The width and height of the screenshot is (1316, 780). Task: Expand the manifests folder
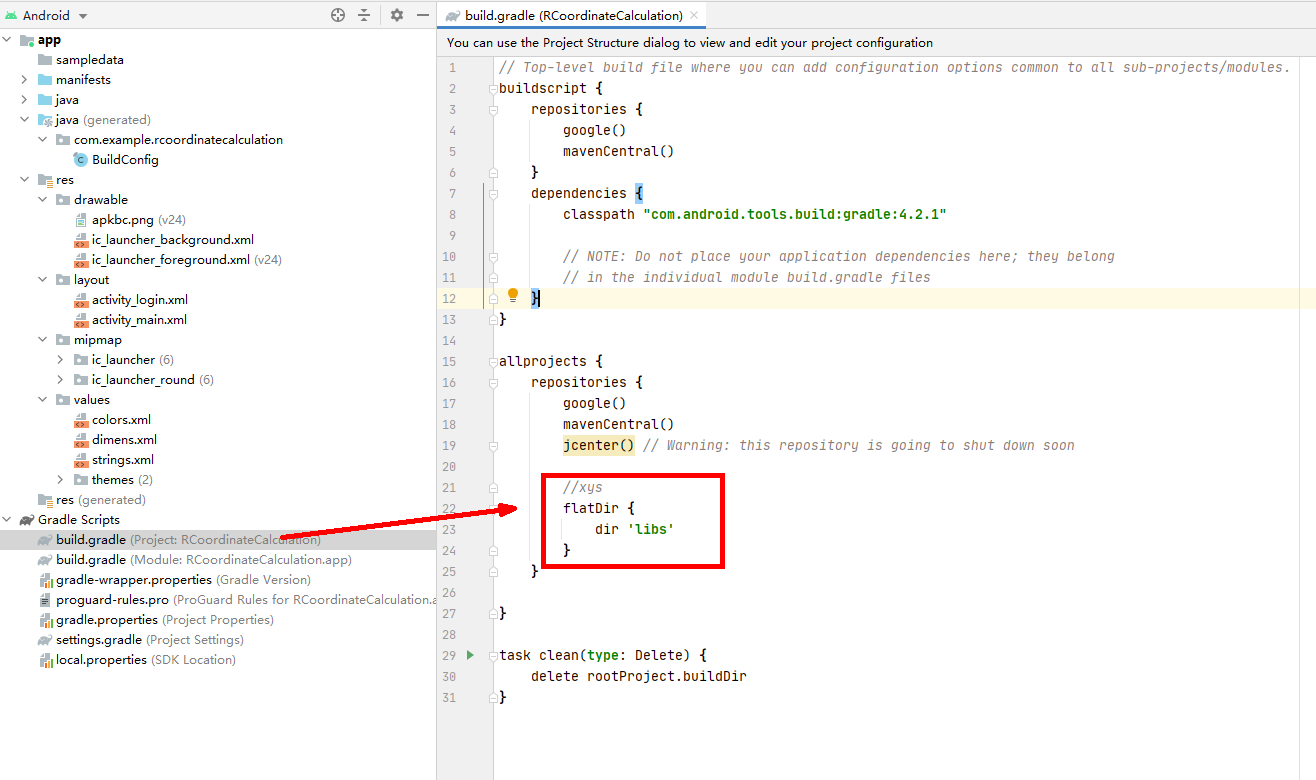pyautogui.click(x=25, y=80)
